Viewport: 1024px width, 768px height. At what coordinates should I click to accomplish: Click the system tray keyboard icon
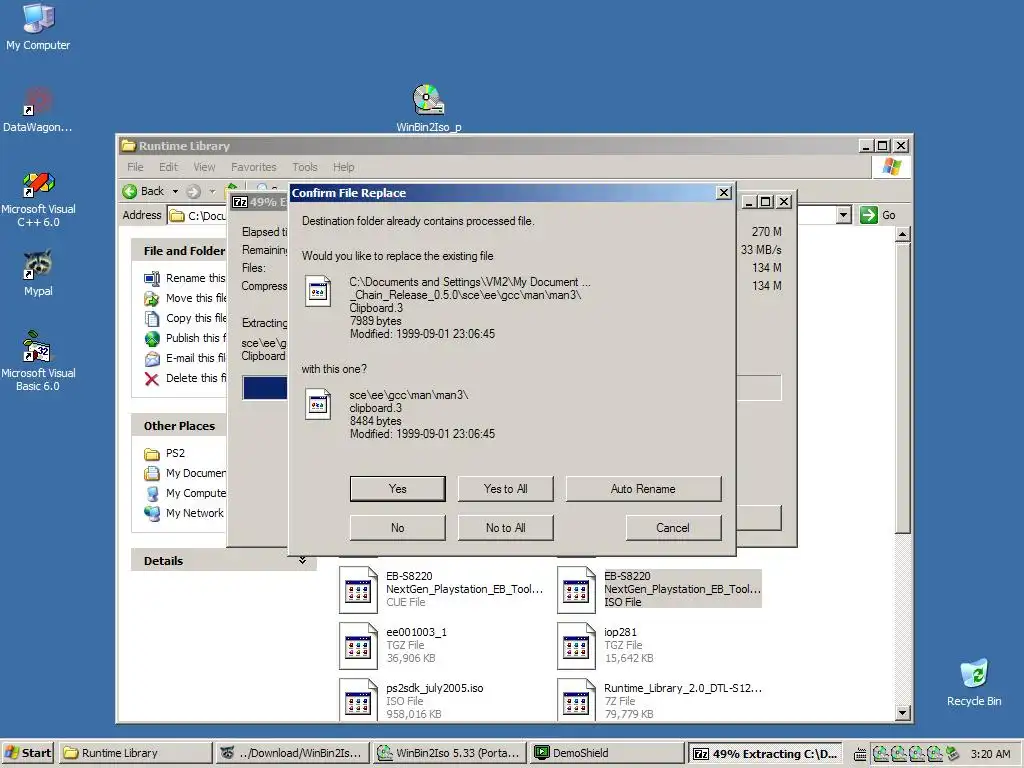click(860, 754)
